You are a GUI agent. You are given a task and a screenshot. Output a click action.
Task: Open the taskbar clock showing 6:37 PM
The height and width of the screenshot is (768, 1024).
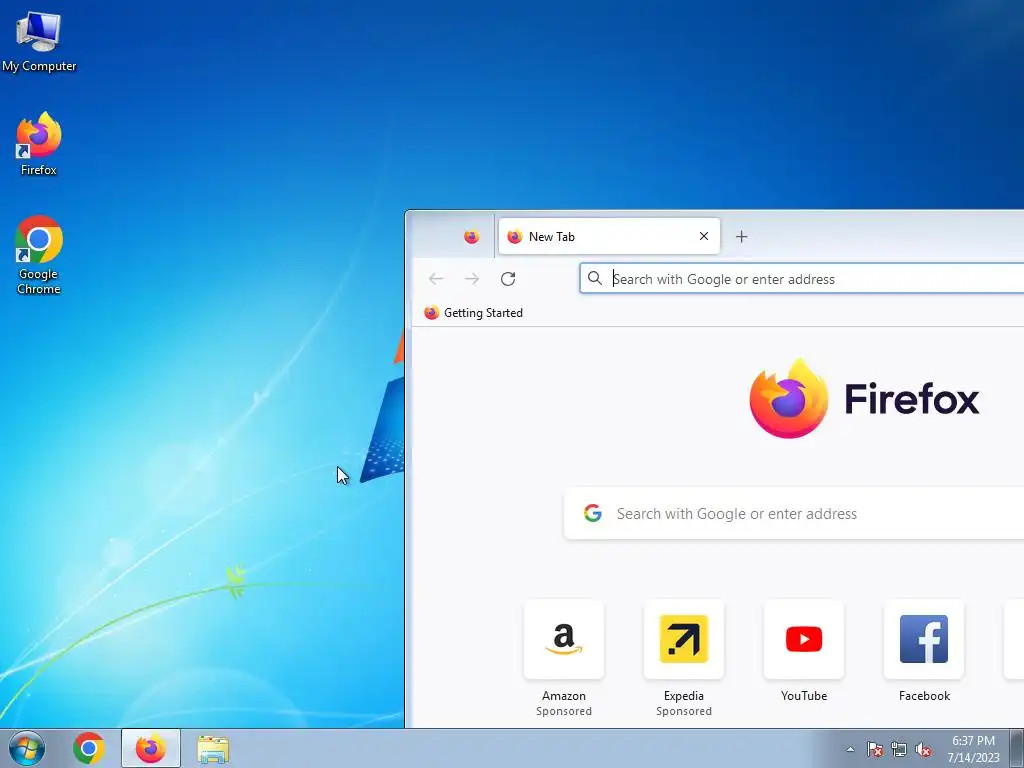coord(973,749)
